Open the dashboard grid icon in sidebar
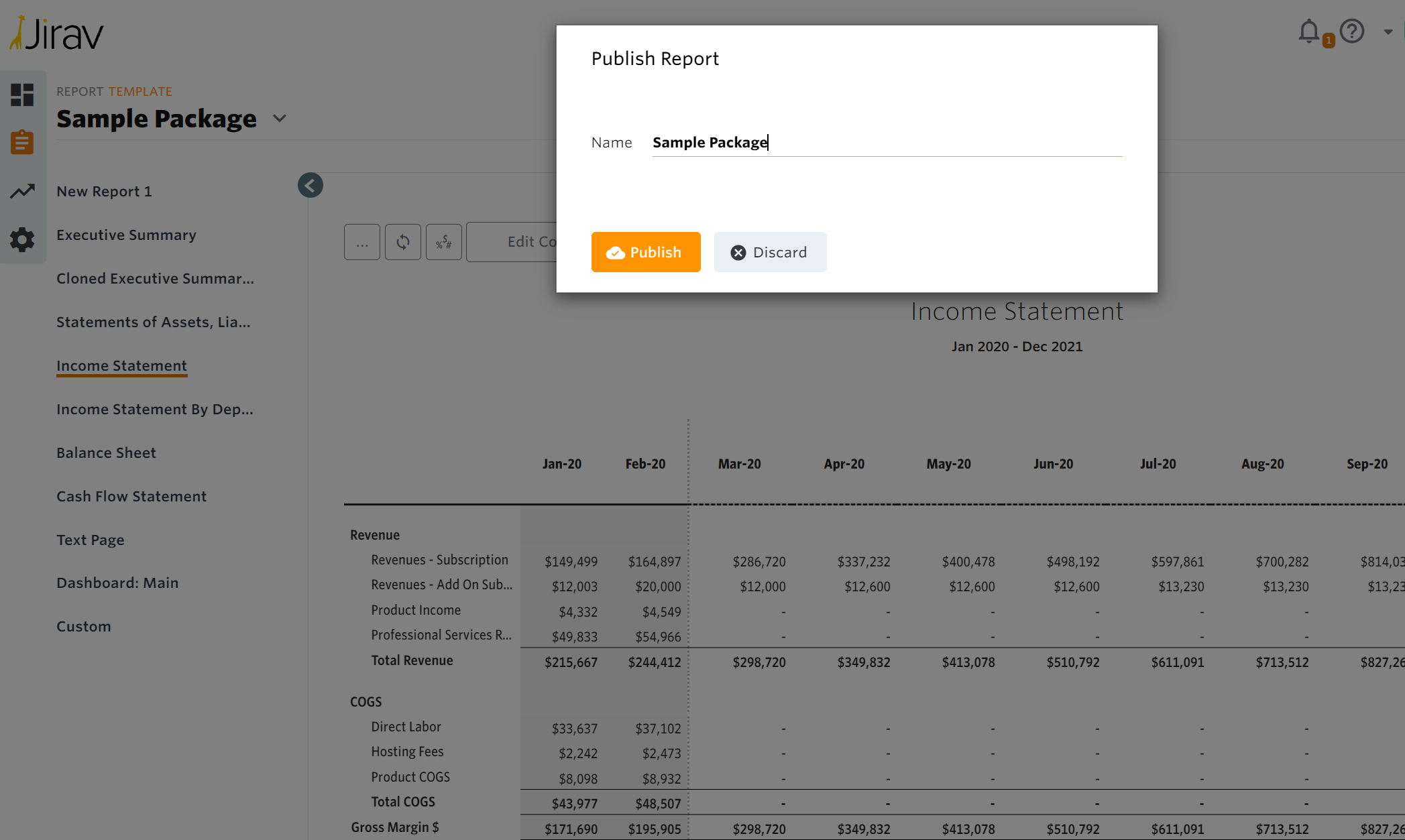This screenshot has height=840, width=1405. tap(22, 95)
